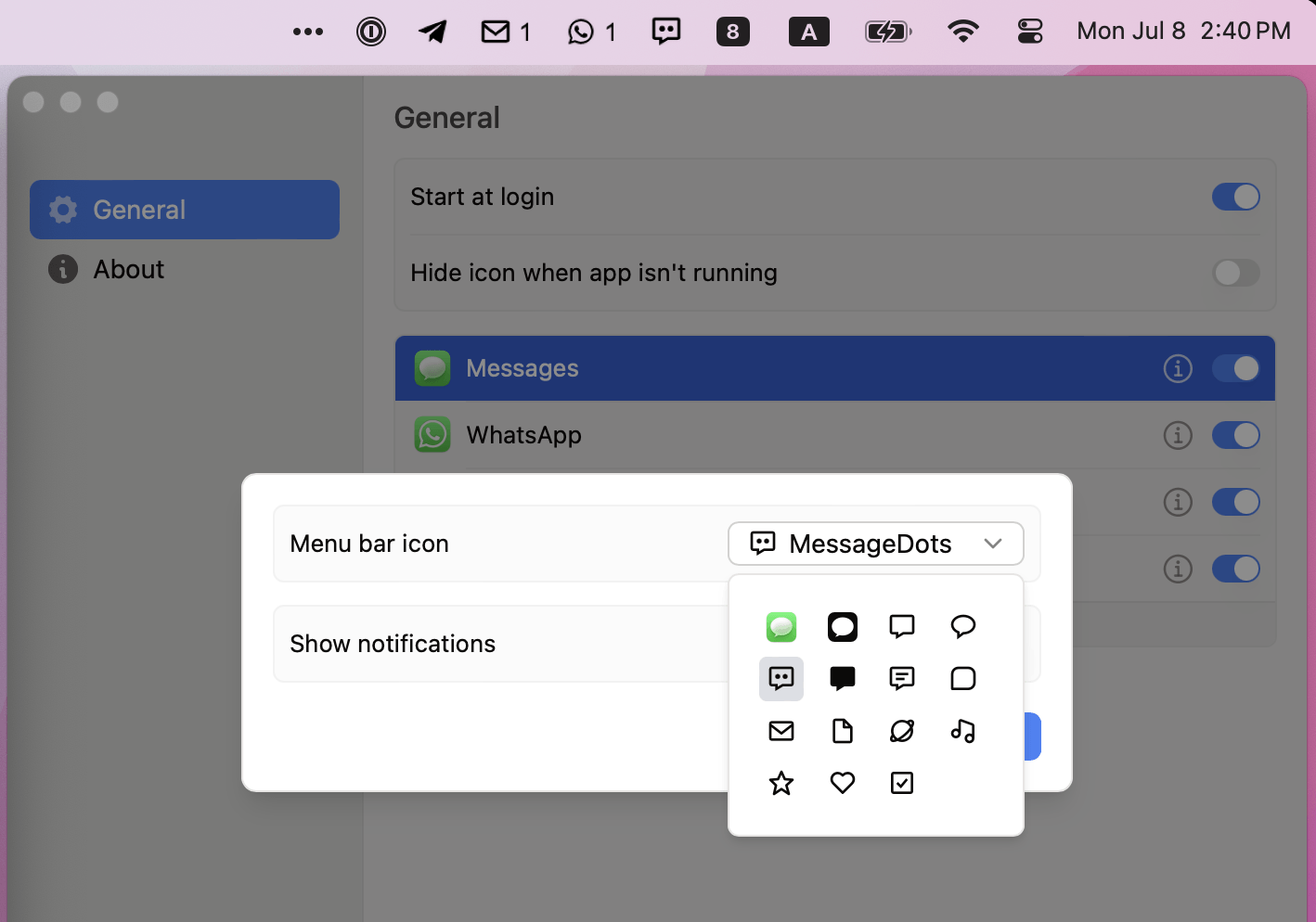Open the About settings tab
1316x922 pixels.
coord(185,269)
